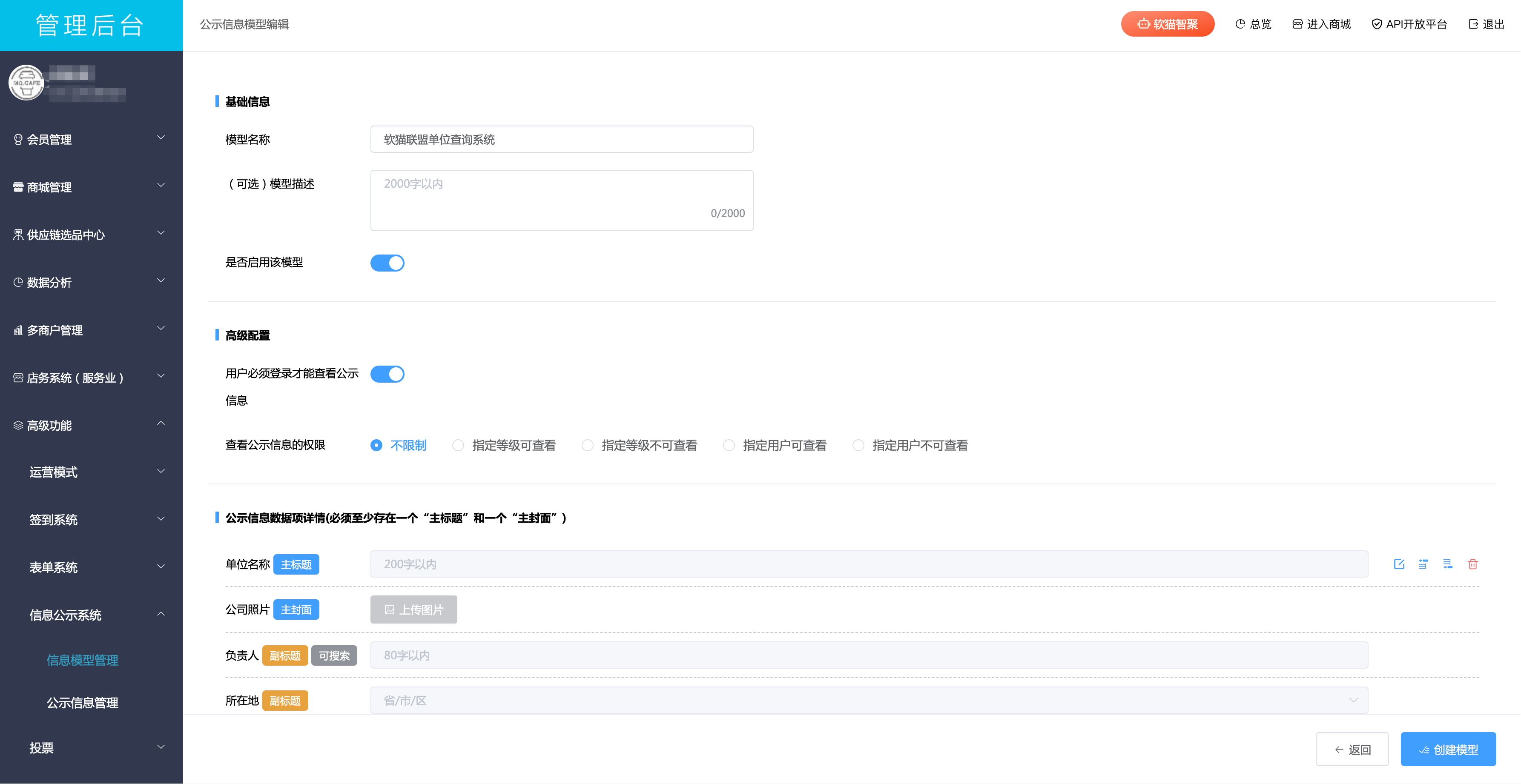Click the 模型名称 input field

click(562, 139)
